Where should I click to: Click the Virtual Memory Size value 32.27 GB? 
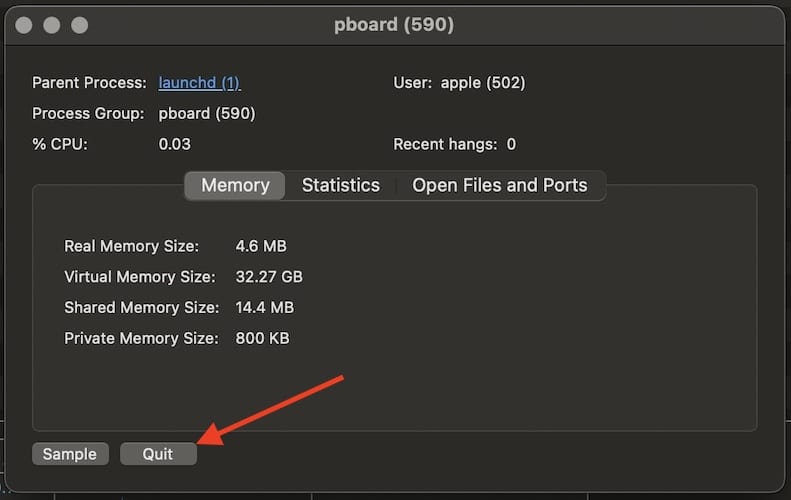pos(268,277)
